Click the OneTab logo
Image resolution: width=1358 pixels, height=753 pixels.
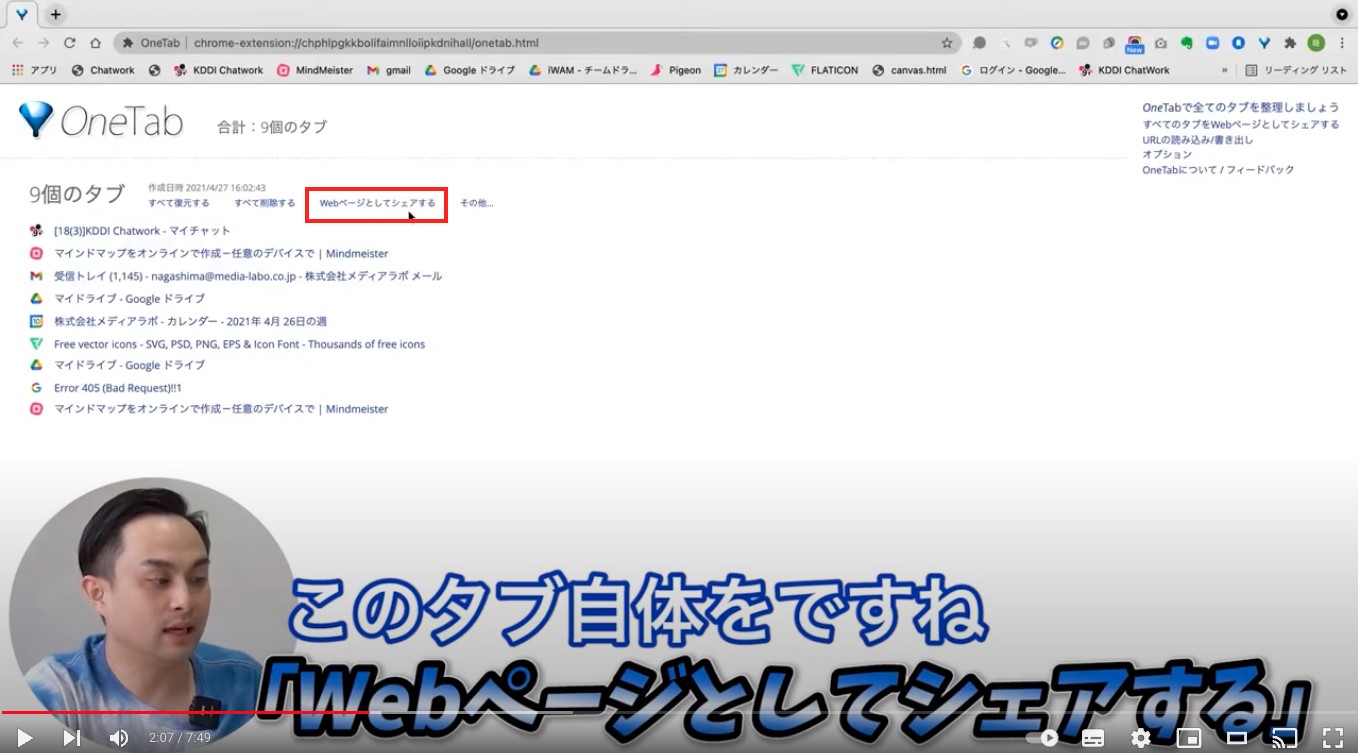click(101, 121)
